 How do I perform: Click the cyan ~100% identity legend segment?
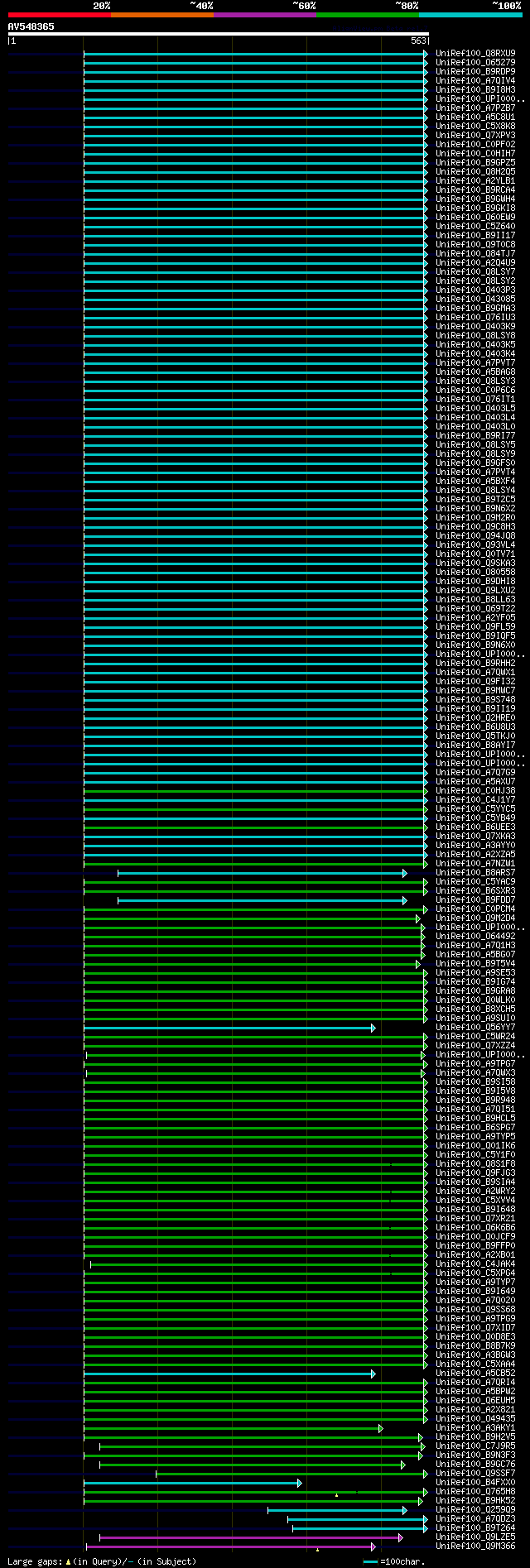coord(470,15)
